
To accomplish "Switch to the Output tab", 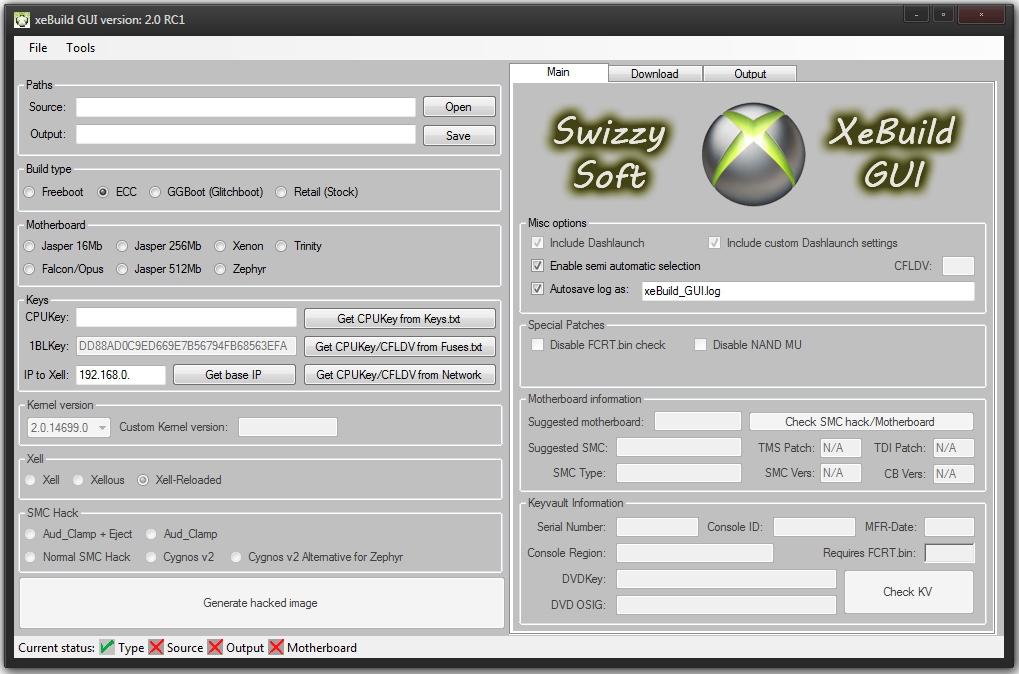I will [x=750, y=74].
